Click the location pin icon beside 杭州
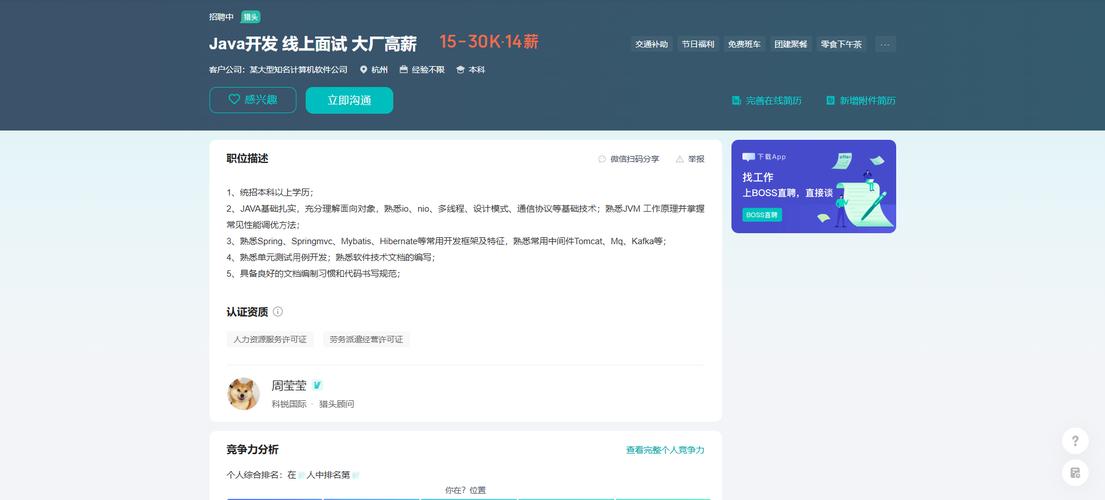1105x500 pixels. point(364,70)
